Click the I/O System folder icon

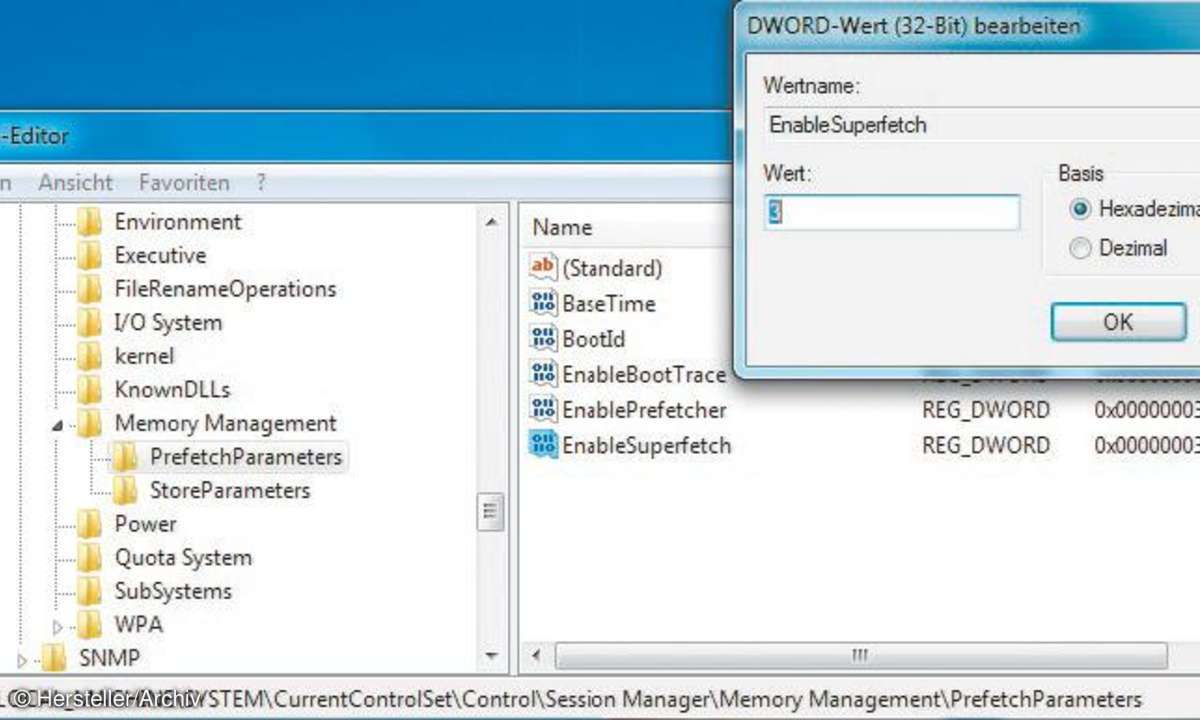90,323
